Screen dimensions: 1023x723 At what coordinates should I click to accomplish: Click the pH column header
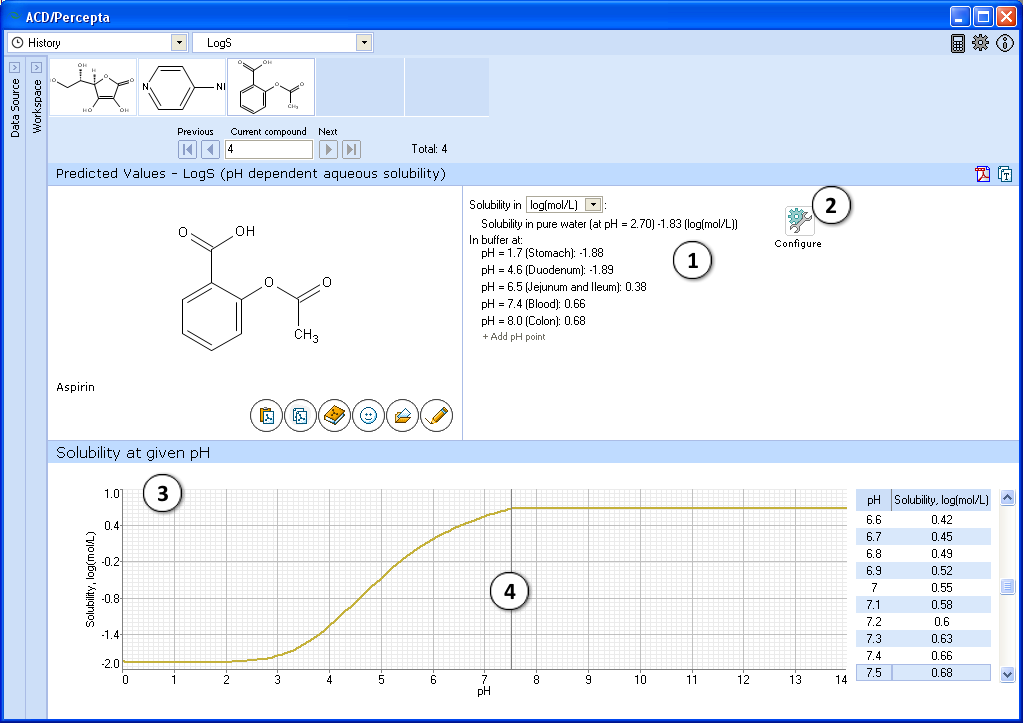click(x=874, y=500)
